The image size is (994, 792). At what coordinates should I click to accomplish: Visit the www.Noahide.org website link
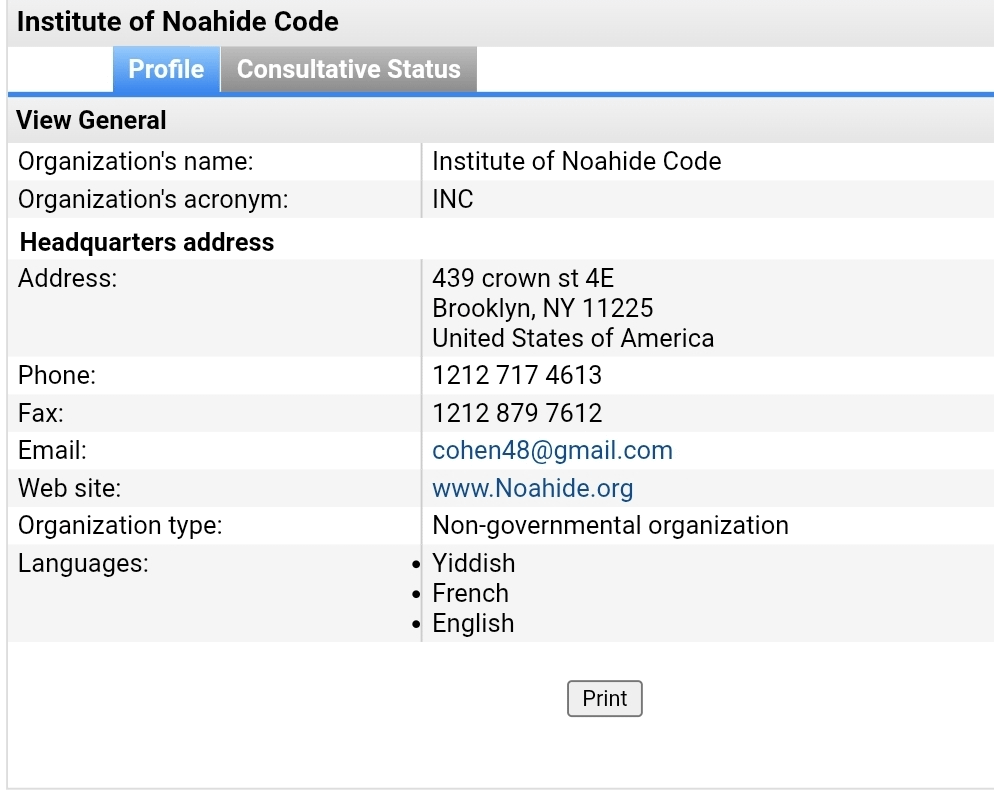pos(532,488)
